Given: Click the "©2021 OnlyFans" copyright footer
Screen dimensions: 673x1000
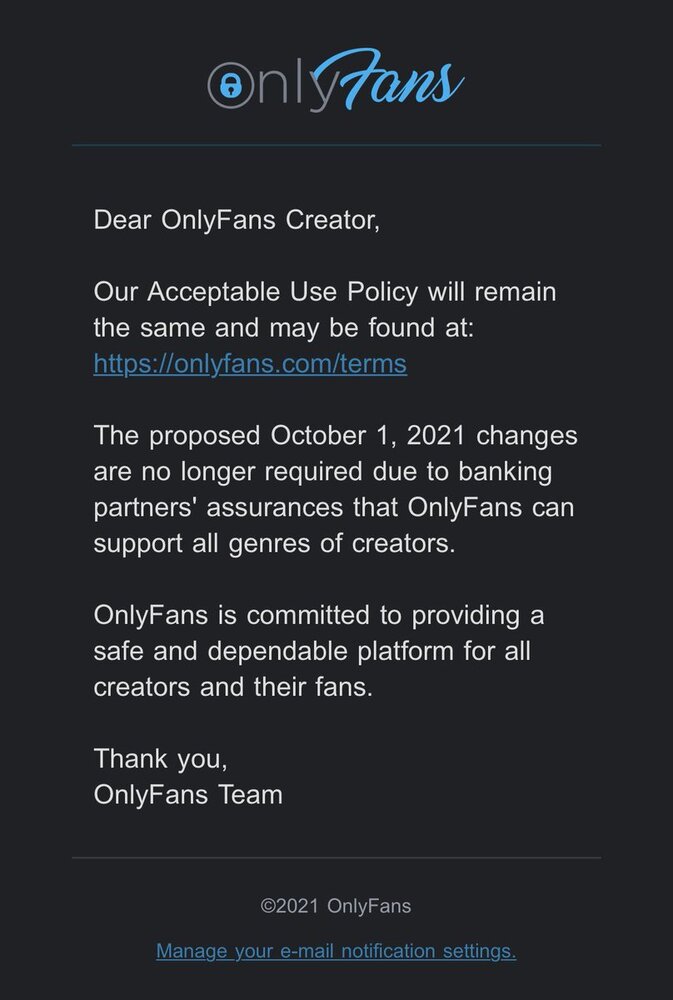Looking at the screenshot, I should [x=336, y=907].
